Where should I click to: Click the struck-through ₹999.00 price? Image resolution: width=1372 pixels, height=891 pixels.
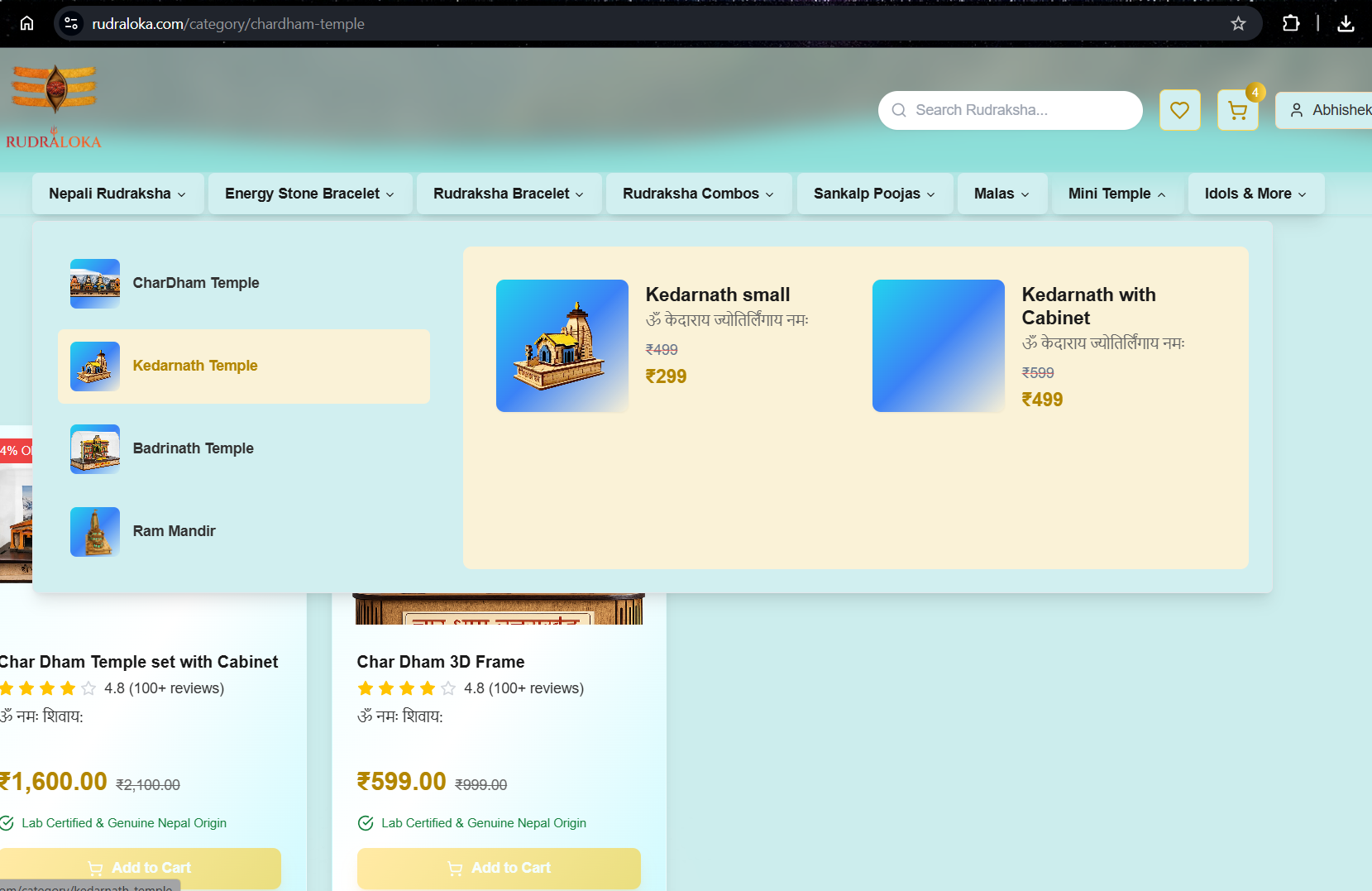[481, 785]
